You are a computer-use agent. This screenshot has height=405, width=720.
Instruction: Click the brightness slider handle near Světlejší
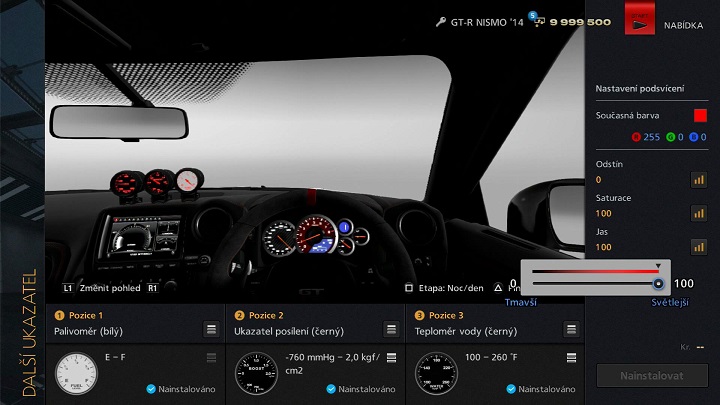click(x=658, y=284)
